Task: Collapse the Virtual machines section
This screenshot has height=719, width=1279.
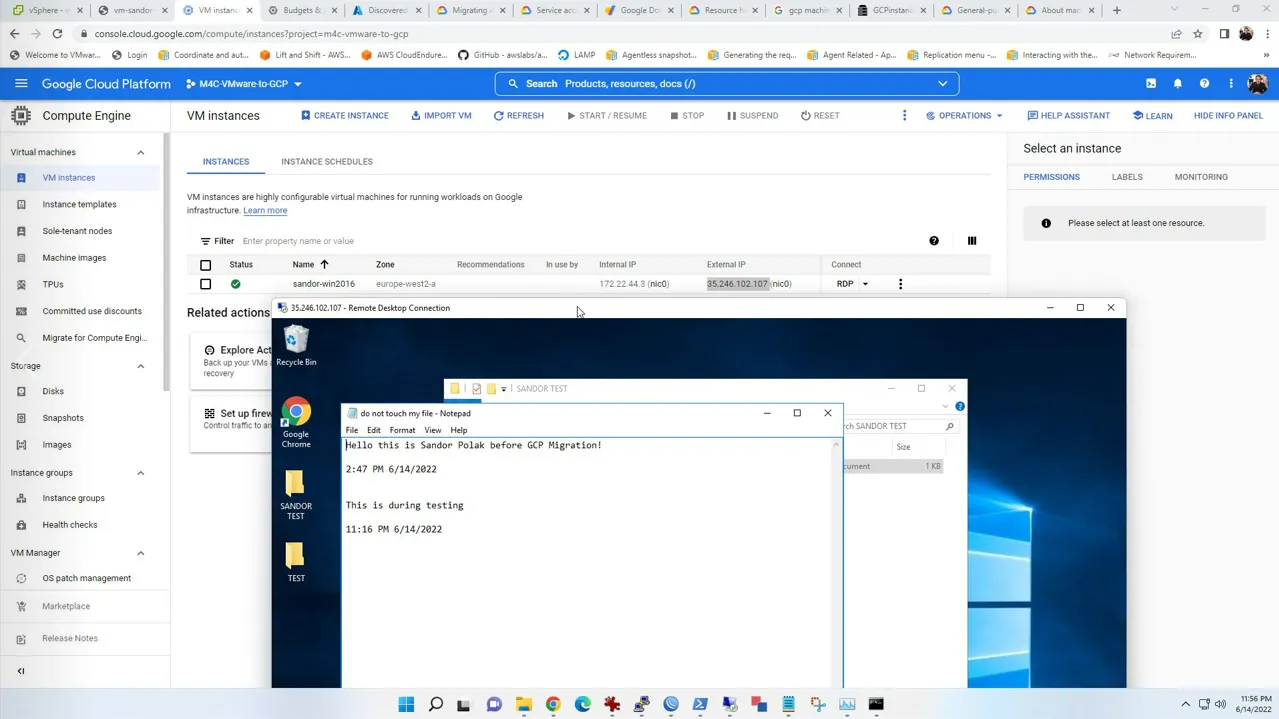Action: point(140,153)
